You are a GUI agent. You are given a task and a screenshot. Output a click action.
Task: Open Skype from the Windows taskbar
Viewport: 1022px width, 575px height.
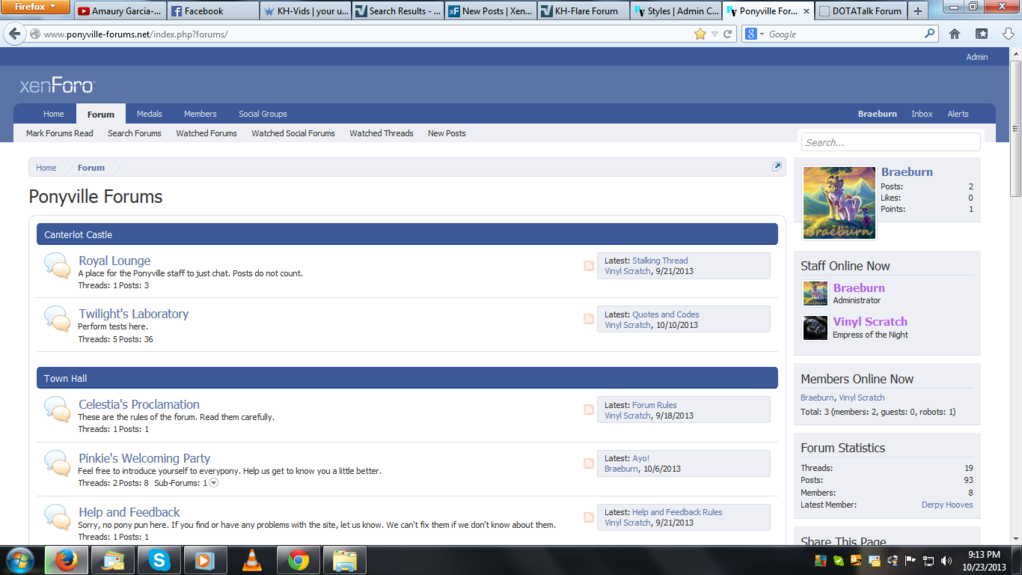click(159, 560)
